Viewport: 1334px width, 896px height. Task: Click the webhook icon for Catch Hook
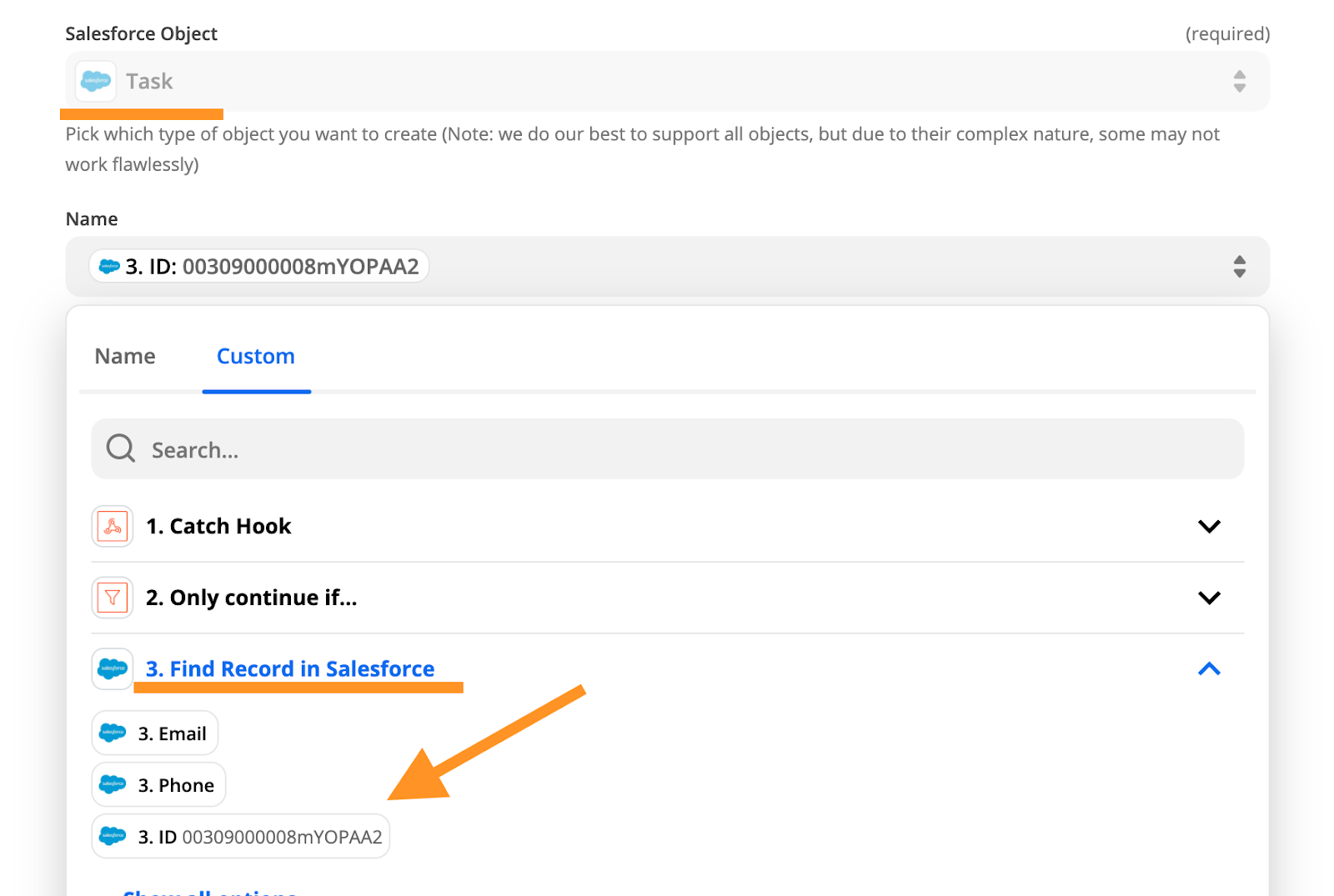(113, 527)
